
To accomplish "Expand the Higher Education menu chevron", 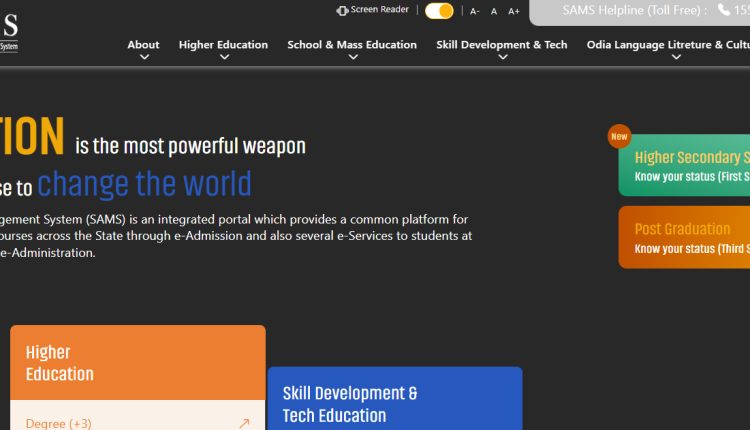I will [224, 58].
